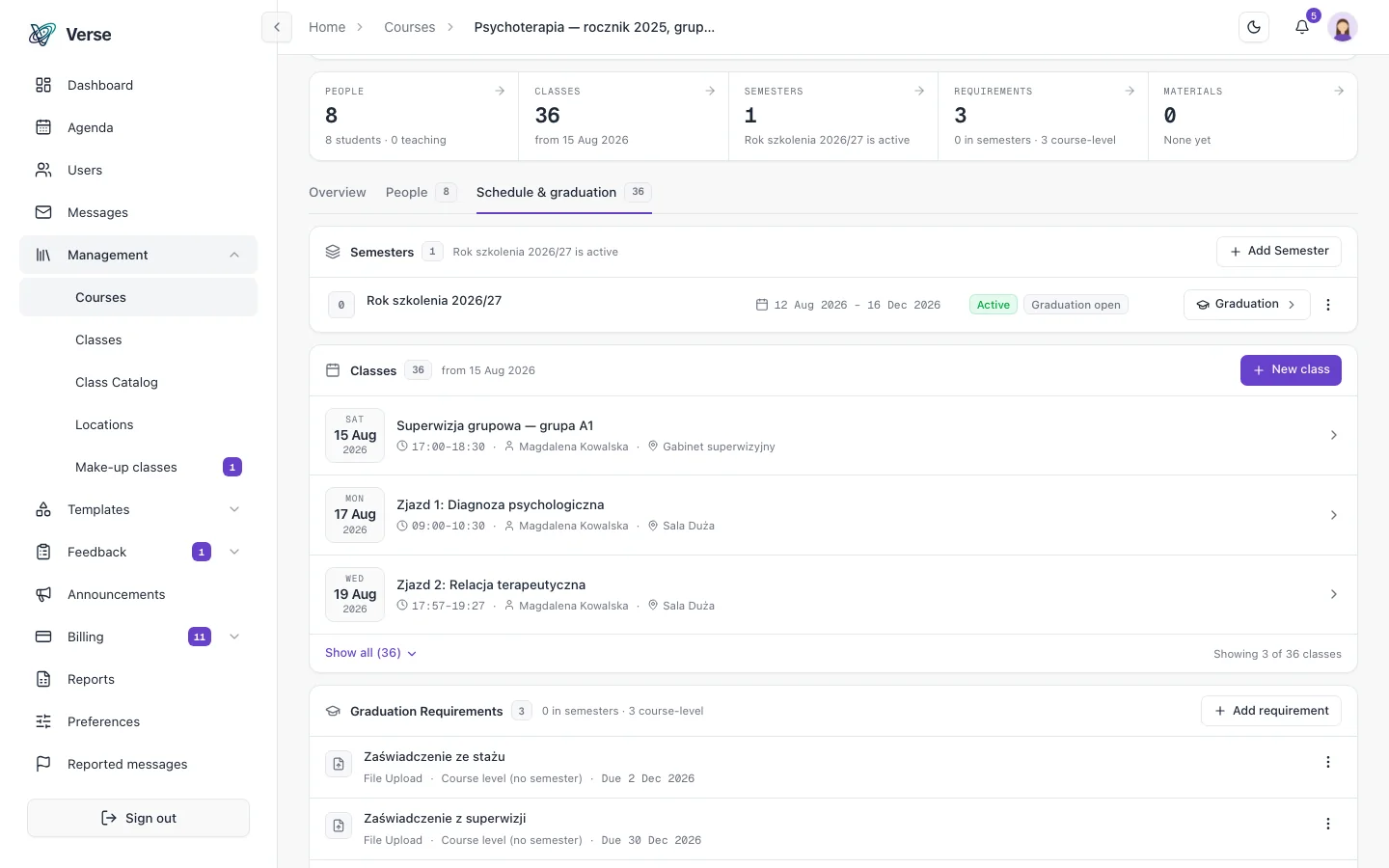The width and height of the screenshot is (1389, 868).
Task: Open kebab menu for Rok szkolenia 2026/27
Action: coord(1328,305)
